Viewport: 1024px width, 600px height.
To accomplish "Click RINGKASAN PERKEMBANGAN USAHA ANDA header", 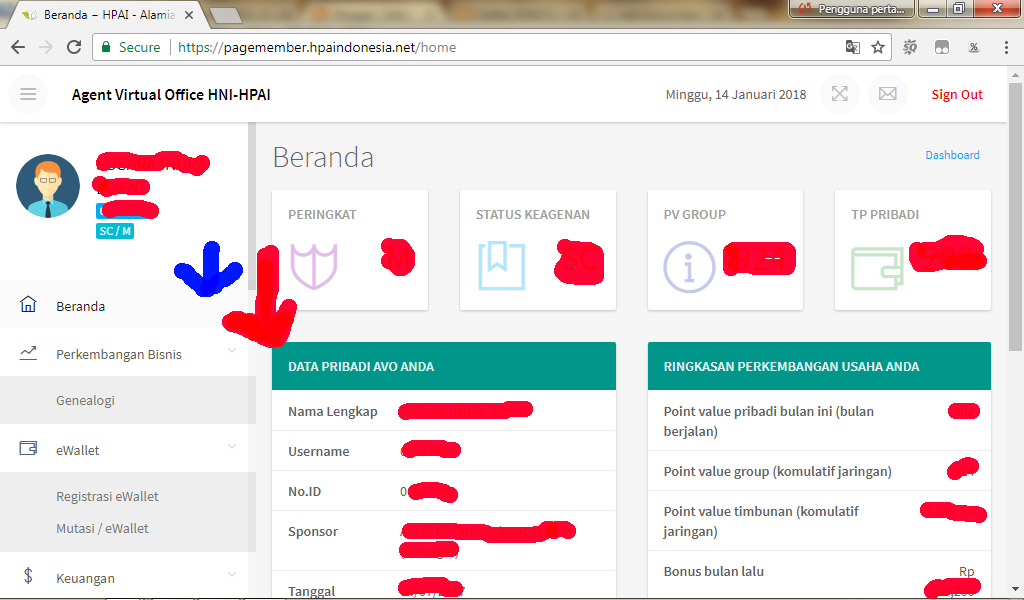I will (x=819, y=366).
